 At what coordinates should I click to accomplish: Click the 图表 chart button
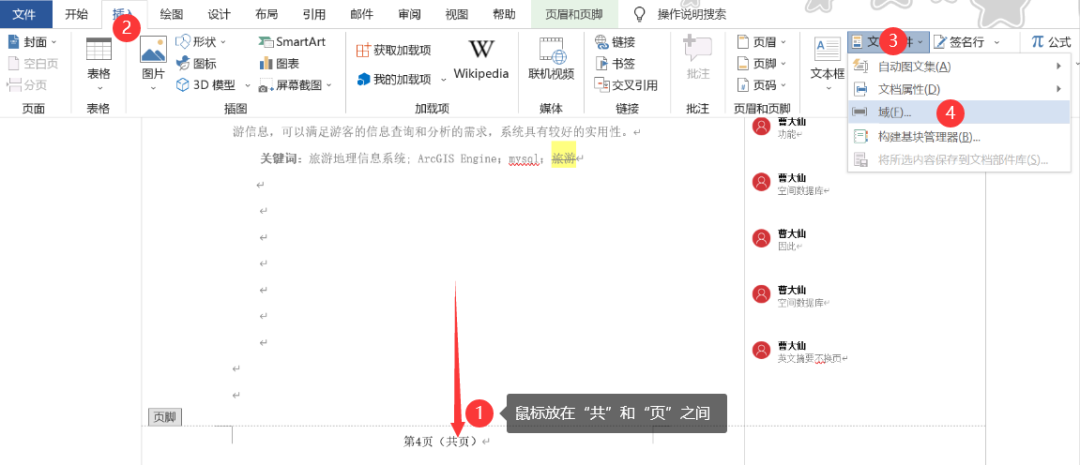coord(279,64)
